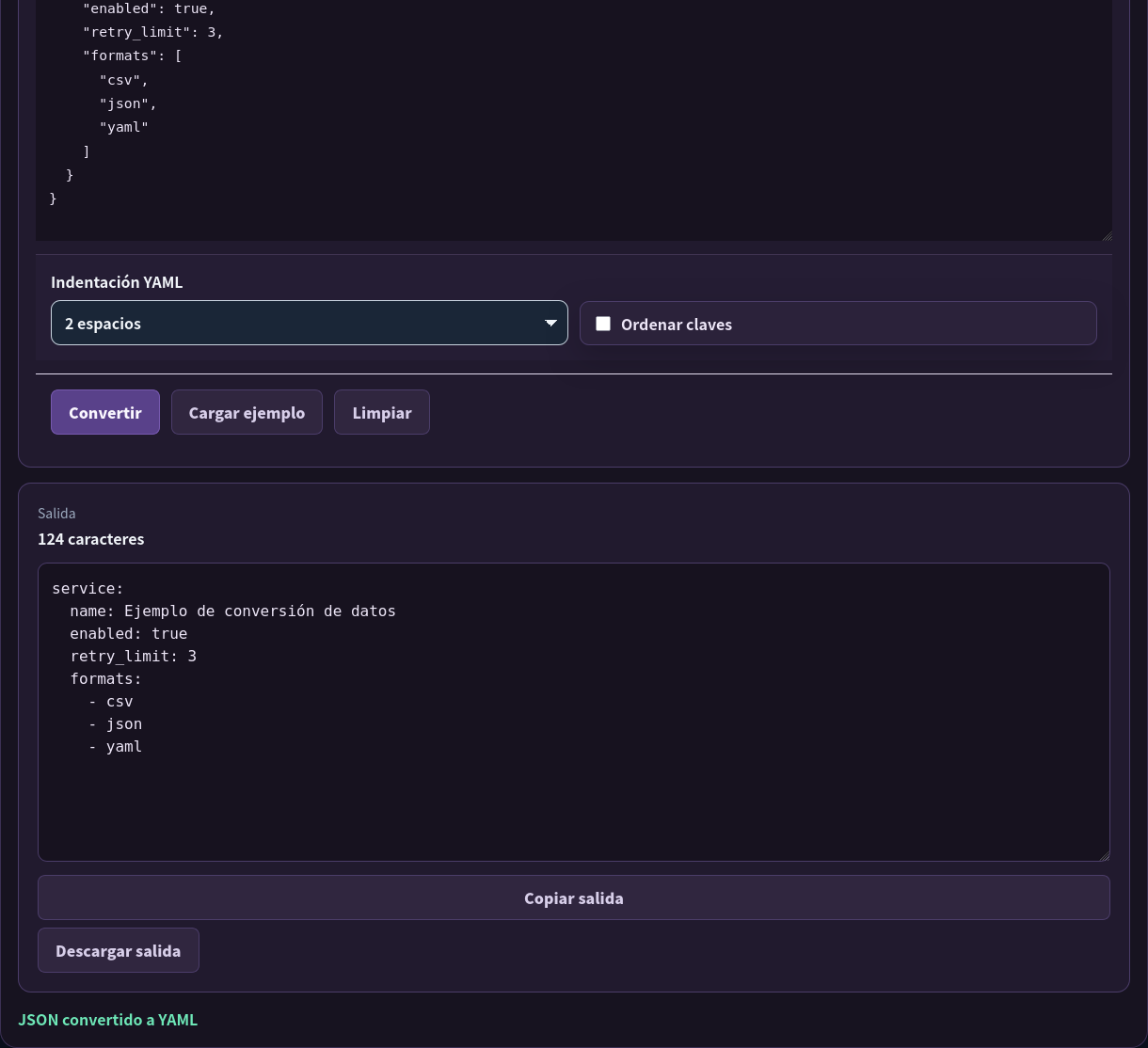Click the Ordenar claves label text

click(677, 325)
